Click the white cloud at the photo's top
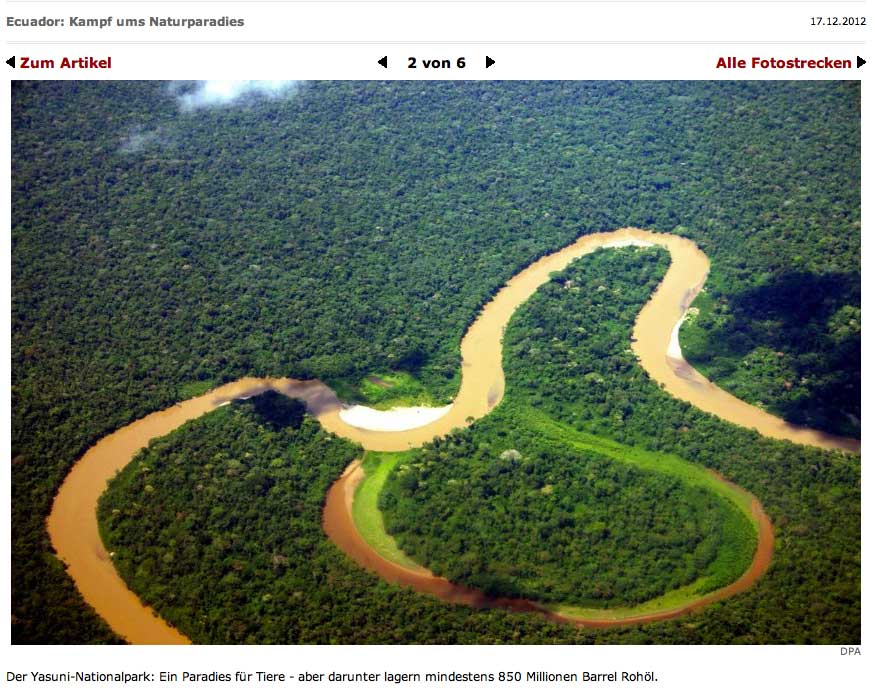 [x=232, y=92]
